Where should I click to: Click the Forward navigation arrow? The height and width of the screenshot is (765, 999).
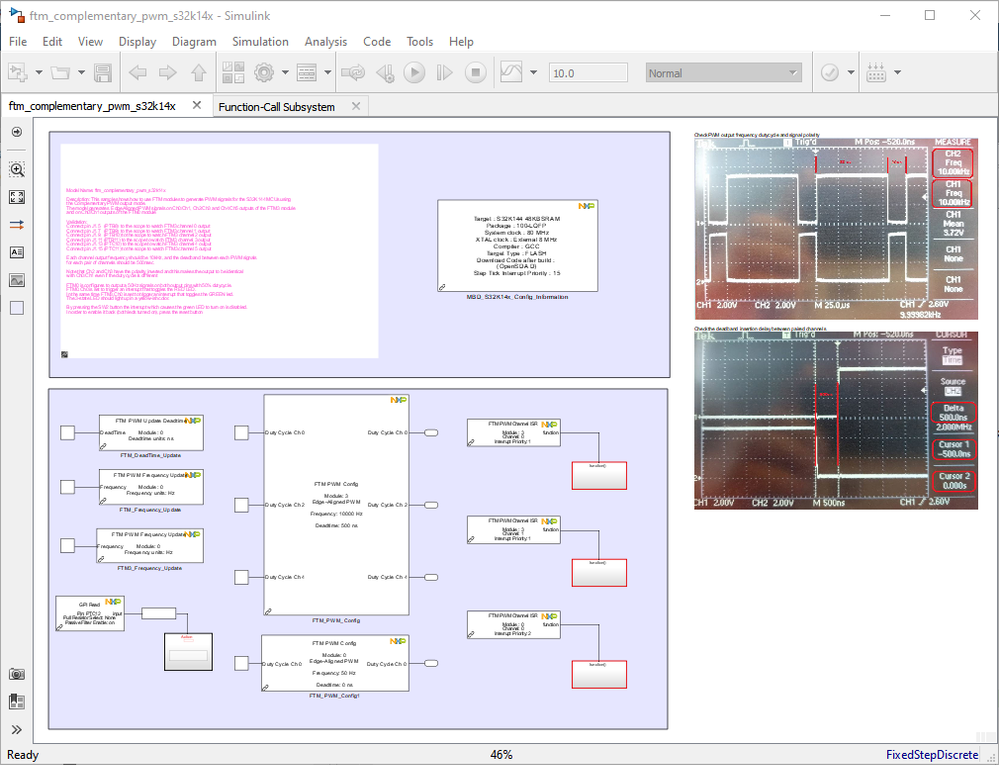(168, 73)
